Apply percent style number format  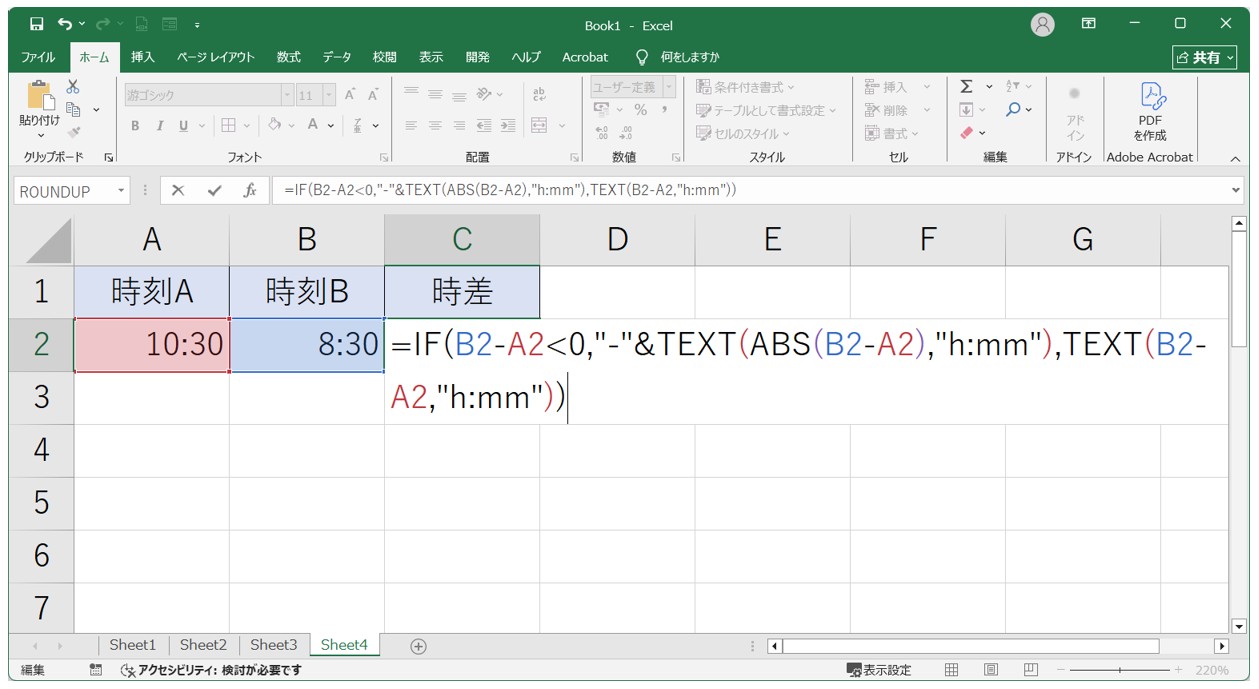tap(640, 110)
